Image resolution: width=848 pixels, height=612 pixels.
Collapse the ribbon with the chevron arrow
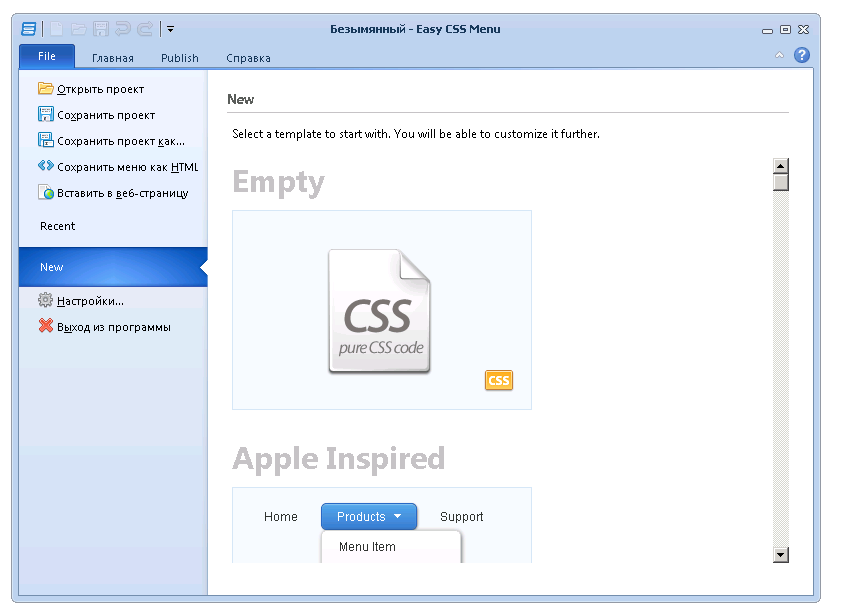[x=779, y=55]
